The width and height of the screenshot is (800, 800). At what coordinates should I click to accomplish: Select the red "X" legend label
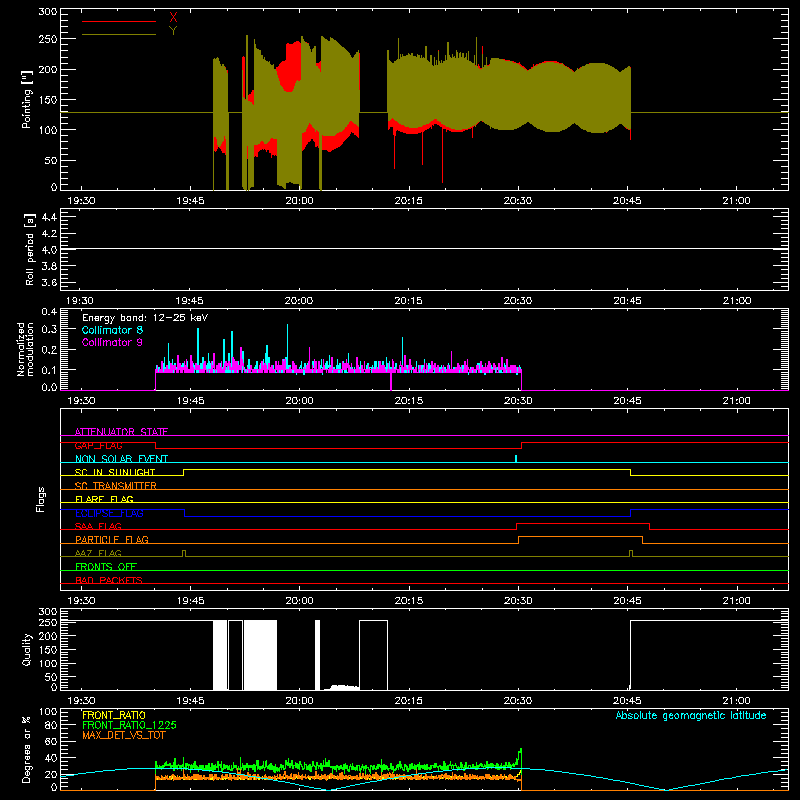tap(173, 18)
